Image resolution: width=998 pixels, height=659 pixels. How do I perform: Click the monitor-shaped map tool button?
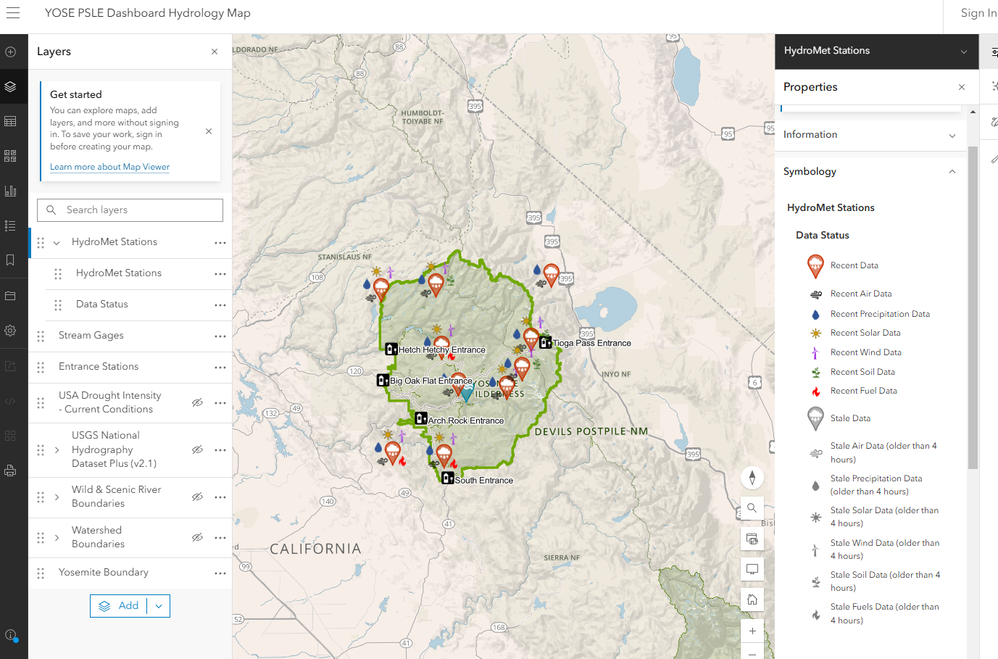click(752, 569)
